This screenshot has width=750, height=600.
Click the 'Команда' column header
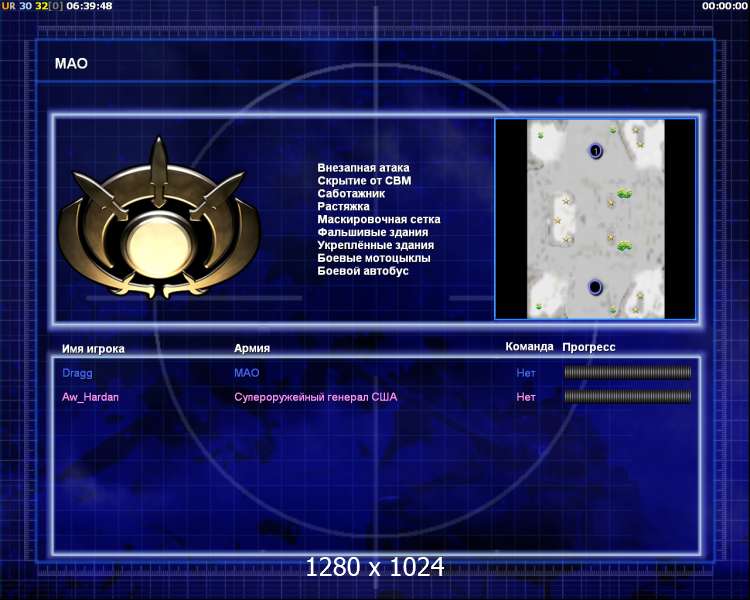click(x=529, y=347)
